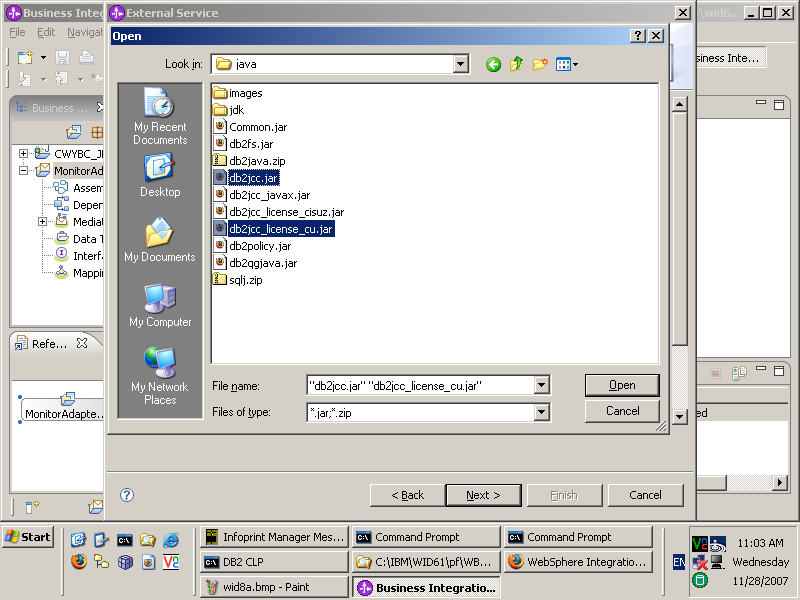Click Back in External Service wizard
Screen dimensions: 800x600
click(x=407, y=495)
